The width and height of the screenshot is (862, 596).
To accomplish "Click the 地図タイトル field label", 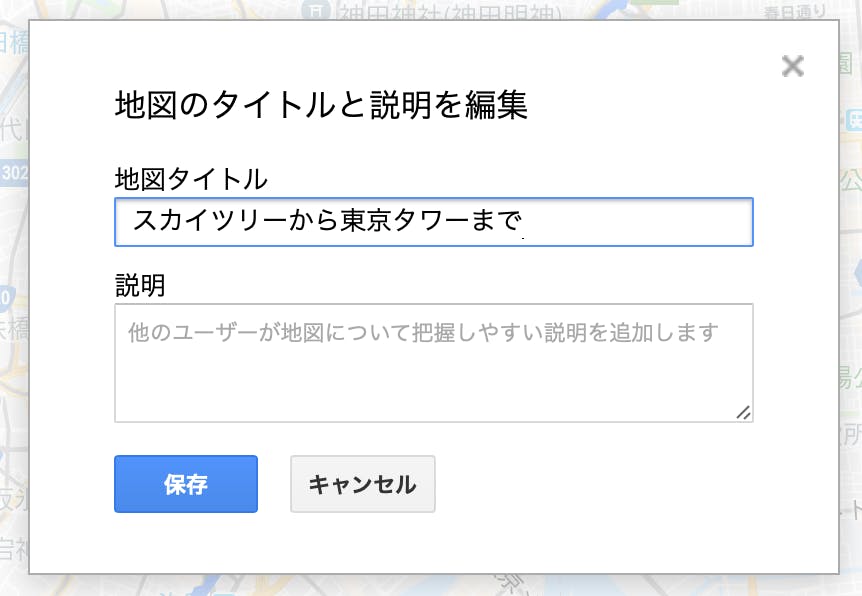I will [191, 179].
